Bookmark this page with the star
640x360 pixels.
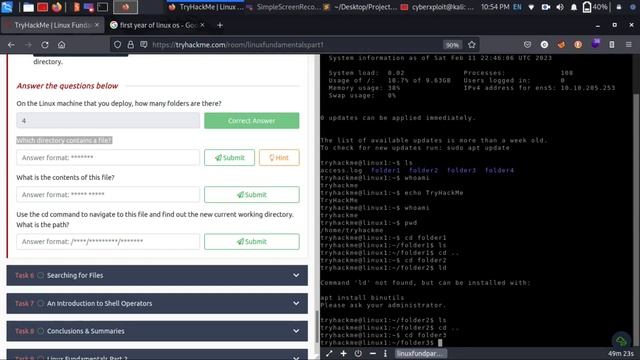point(472,45)
